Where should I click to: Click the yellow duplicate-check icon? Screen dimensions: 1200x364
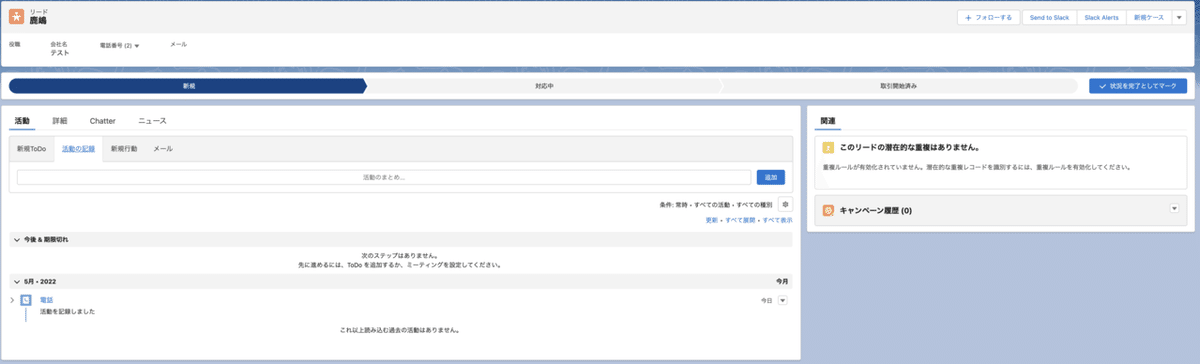coord(828,147)
